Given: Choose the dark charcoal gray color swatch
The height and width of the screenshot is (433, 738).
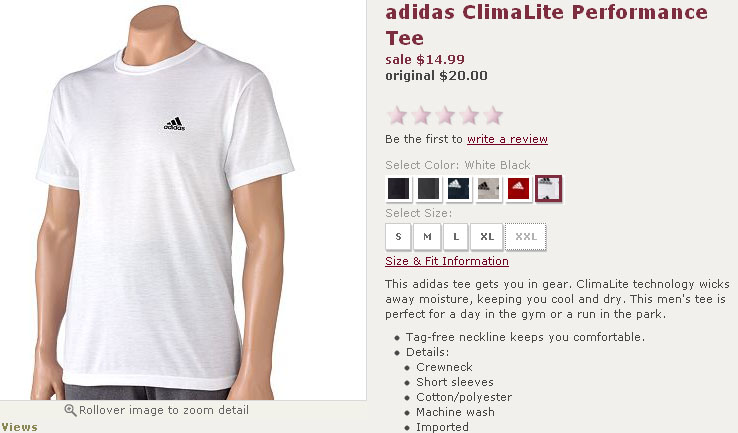Looking at the screenshot, I should pyautogui.click(x=428, y=189).
